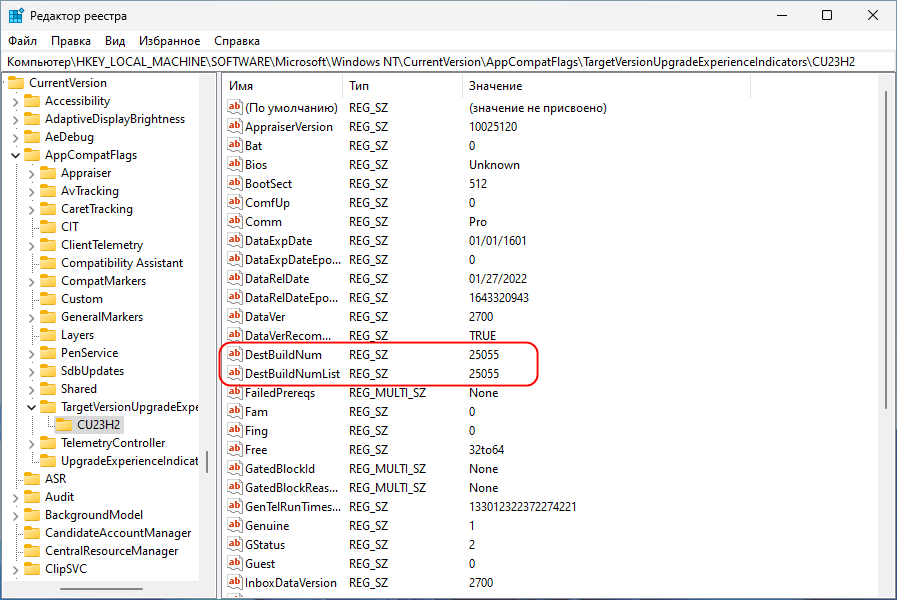Click the ClipSVC folder icon

pyautogui.click(x=32, y=569)
